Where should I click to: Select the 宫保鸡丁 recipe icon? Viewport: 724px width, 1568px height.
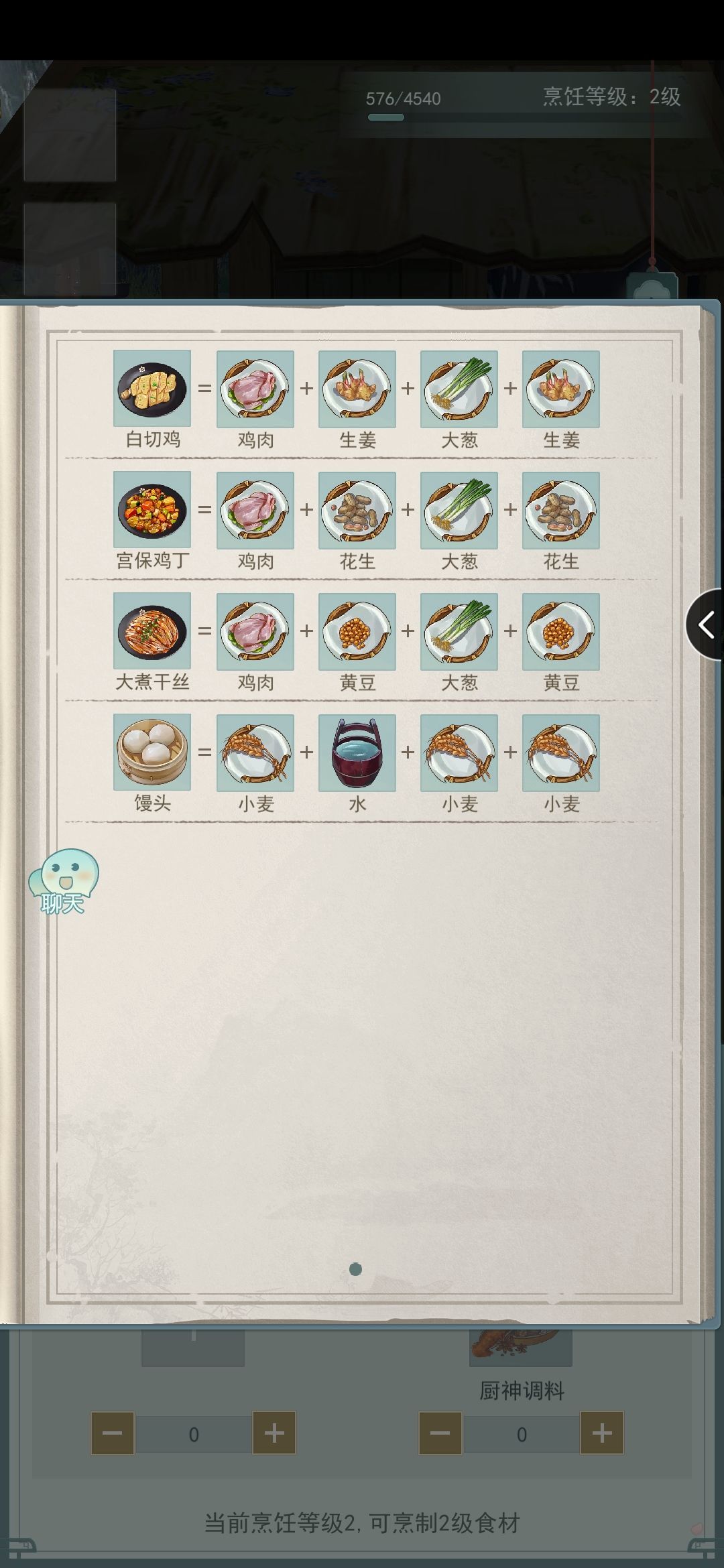[152, 509]
